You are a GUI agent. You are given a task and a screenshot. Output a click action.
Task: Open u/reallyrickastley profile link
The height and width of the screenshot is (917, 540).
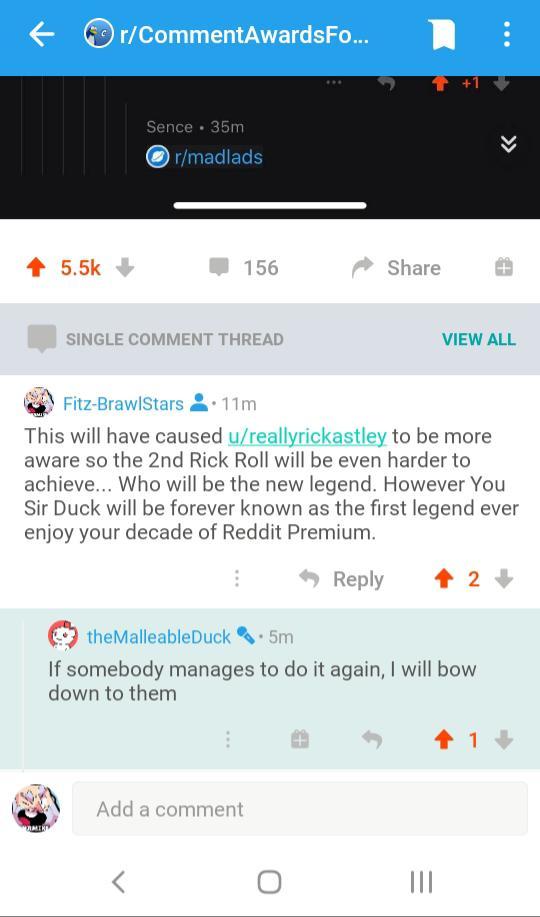[307, 436]
